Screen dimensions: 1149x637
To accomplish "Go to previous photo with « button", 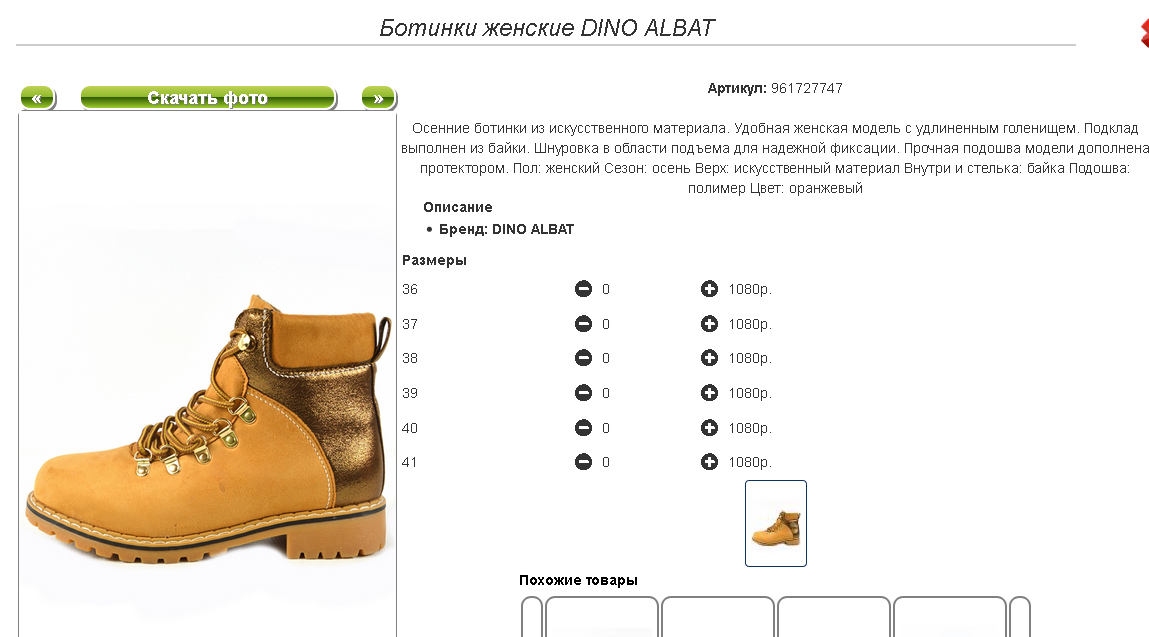I will point(37,97).
